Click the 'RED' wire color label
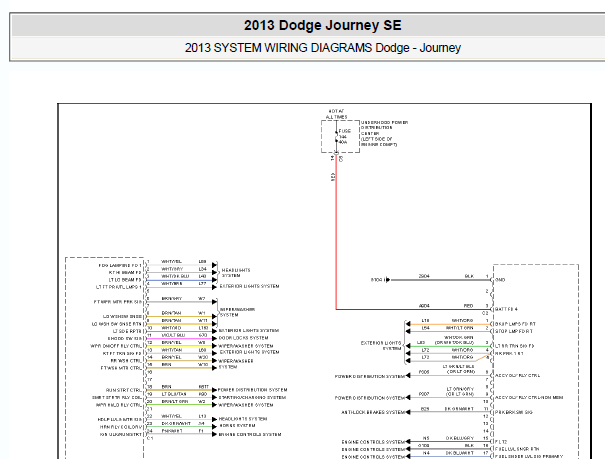Image resolution: width=605 pixels, height=459 pixels. 468,306
